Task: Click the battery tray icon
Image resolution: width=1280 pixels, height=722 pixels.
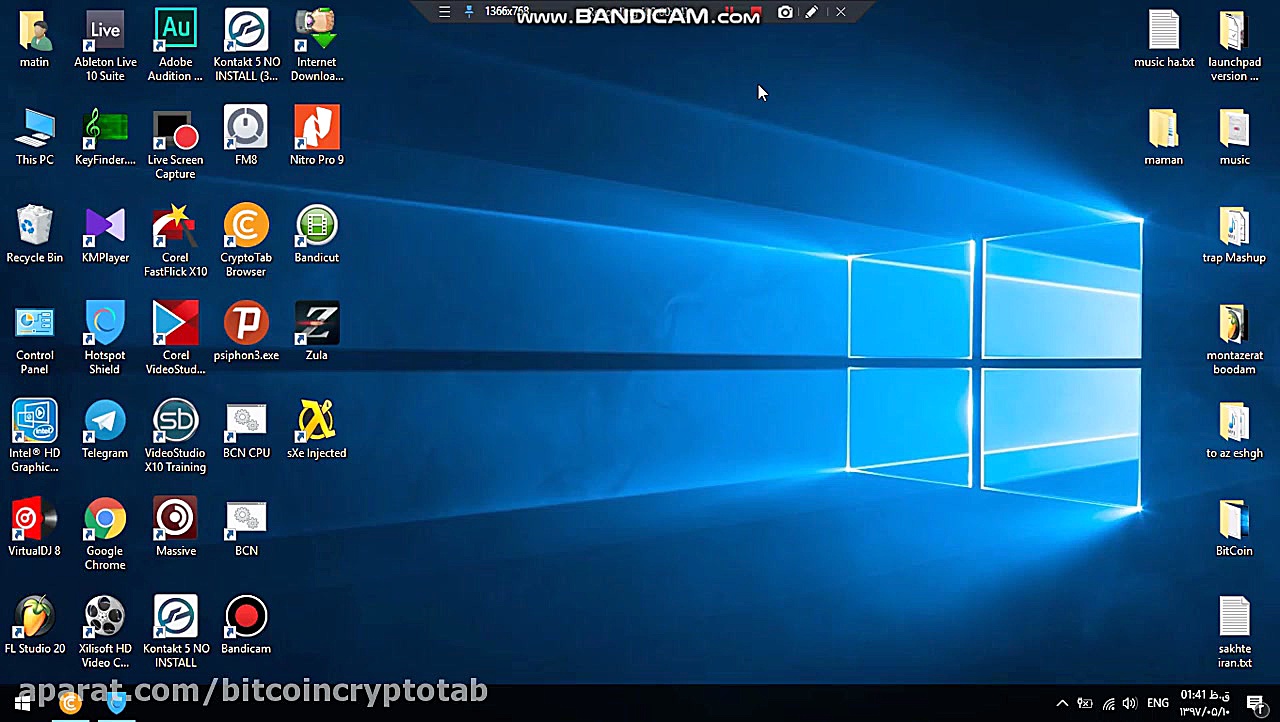Action: (1085, 703)
